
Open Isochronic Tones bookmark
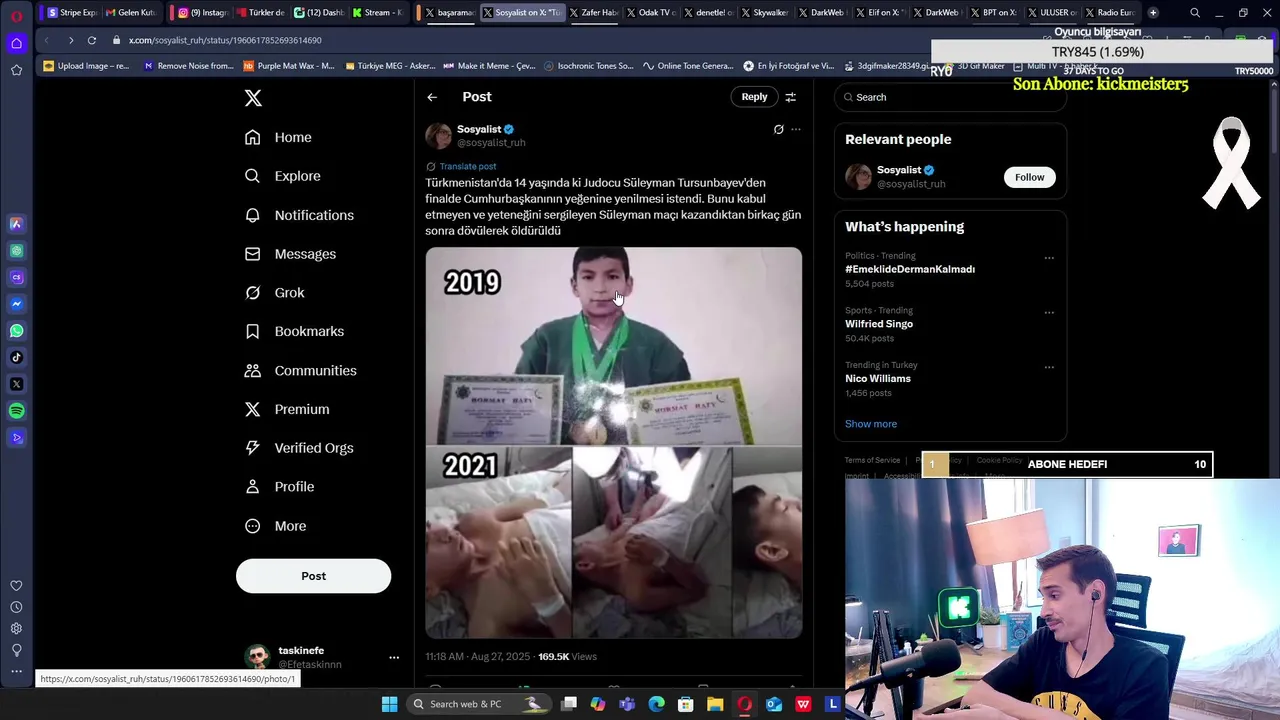589,66
